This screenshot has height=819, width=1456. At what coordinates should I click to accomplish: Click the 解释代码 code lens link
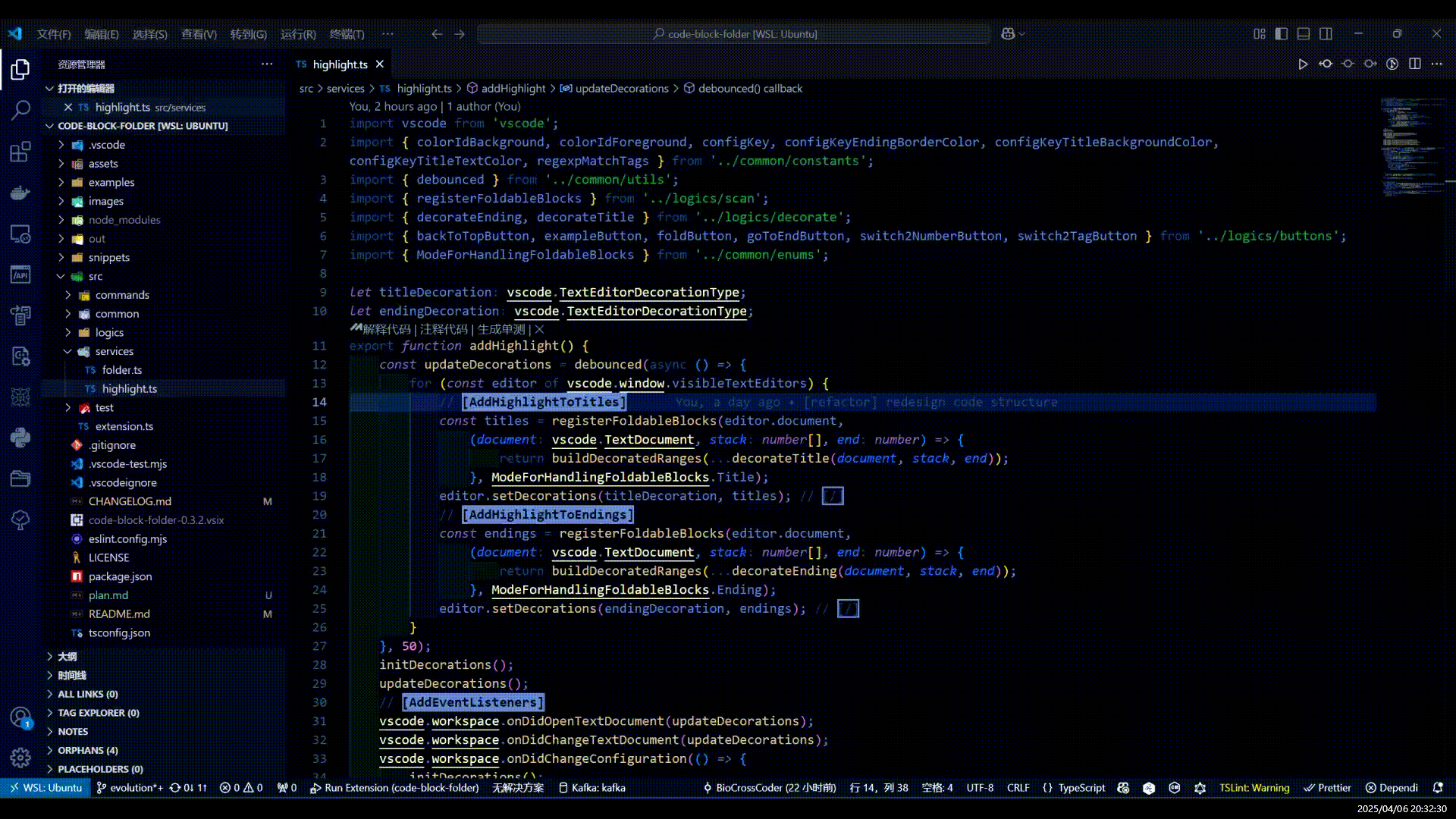coord(386,329)
